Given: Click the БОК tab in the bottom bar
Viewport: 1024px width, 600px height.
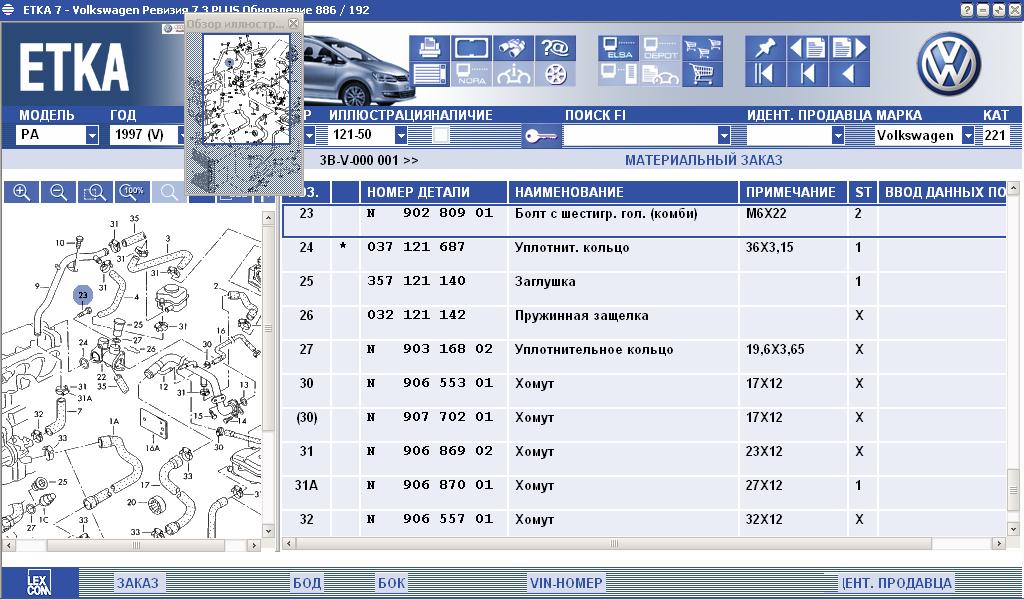Looking at the screenshot, I should coord(391,583).
